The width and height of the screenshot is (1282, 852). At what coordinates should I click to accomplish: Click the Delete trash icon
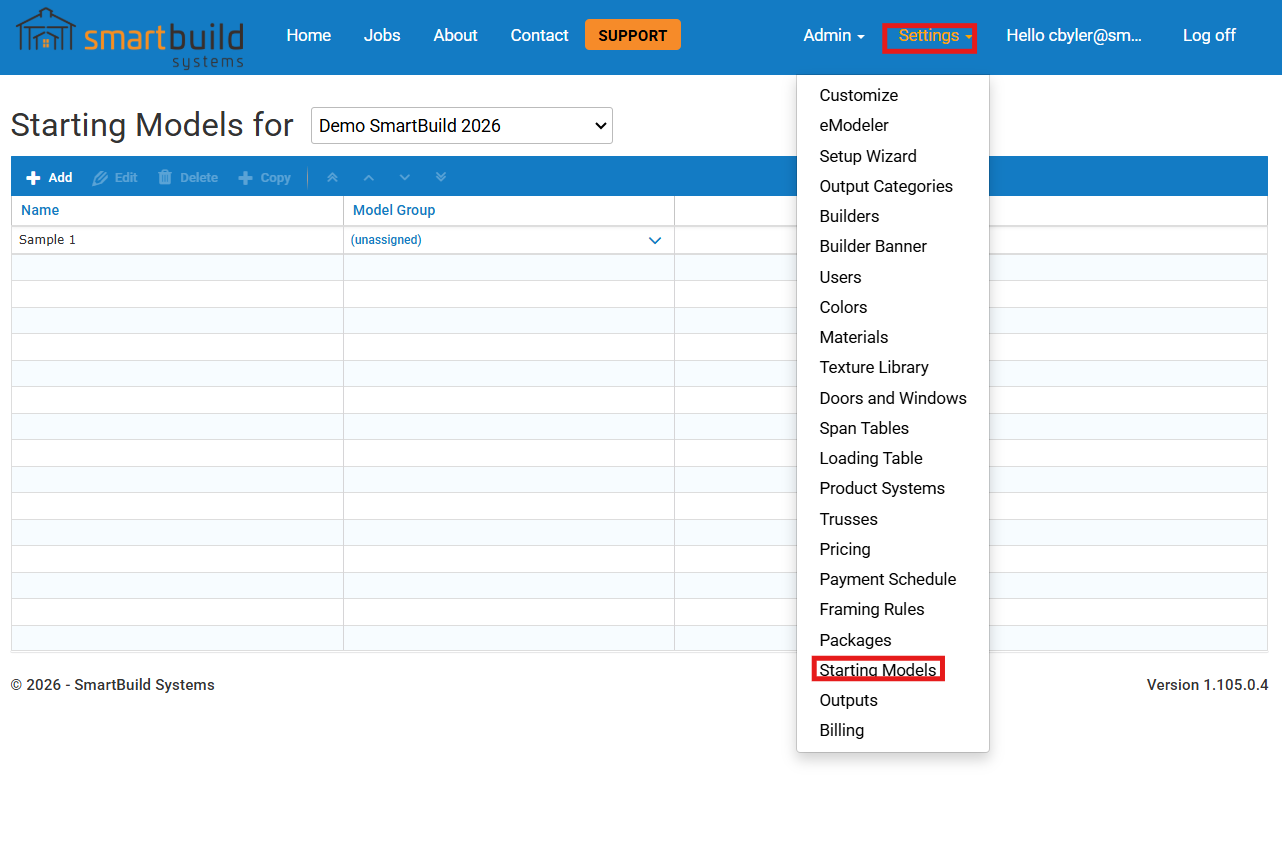[164, 177]
